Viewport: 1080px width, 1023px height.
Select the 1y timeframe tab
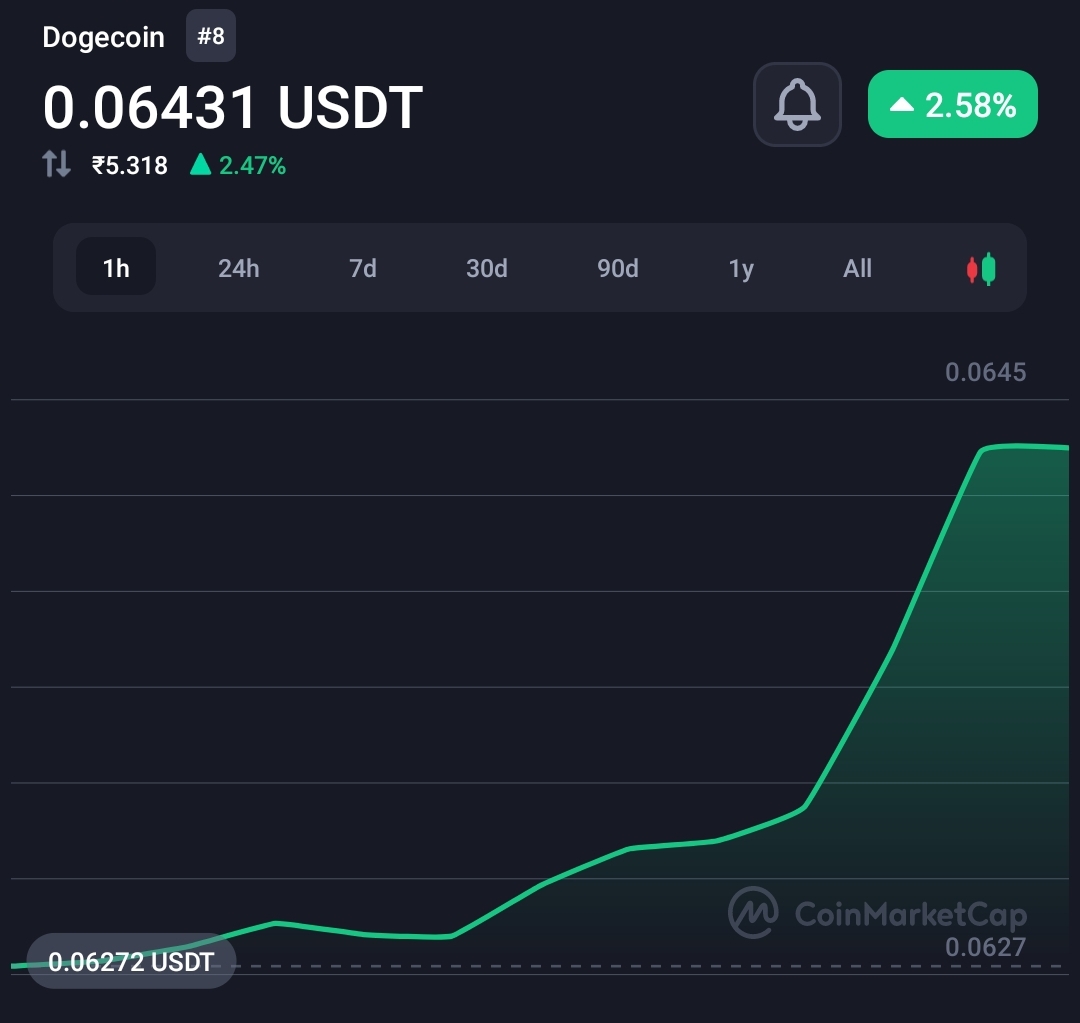[x=741, y=268]
